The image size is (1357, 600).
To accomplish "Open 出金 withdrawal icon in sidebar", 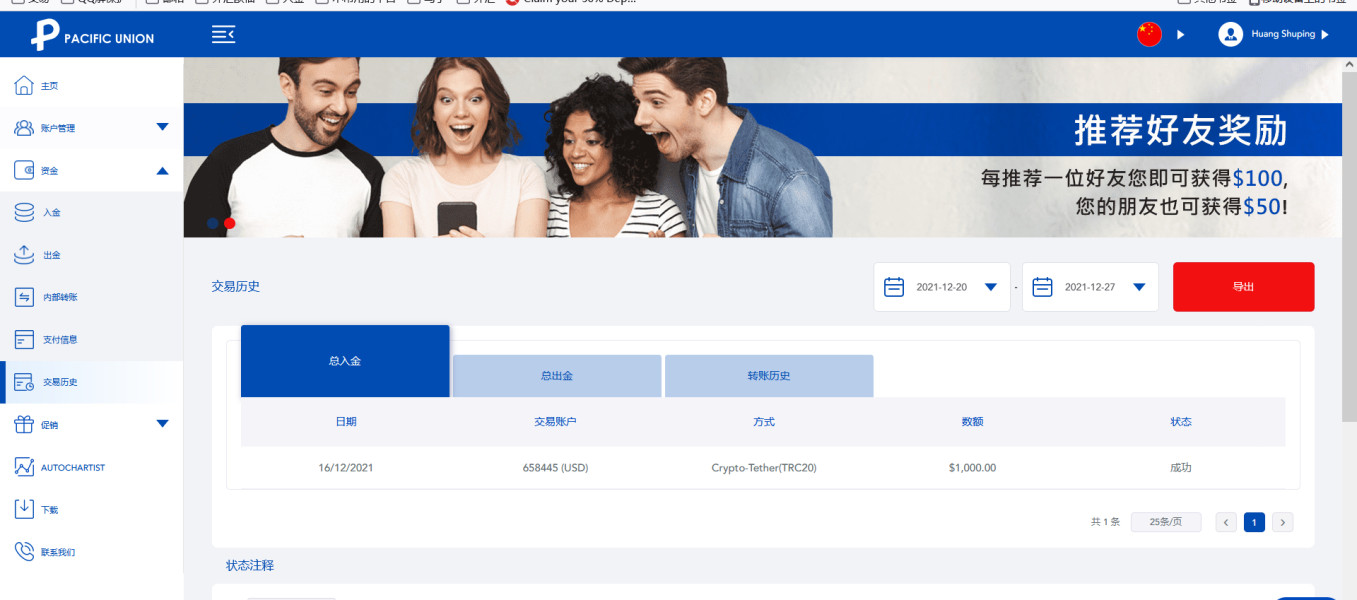I will coord(24,255).
